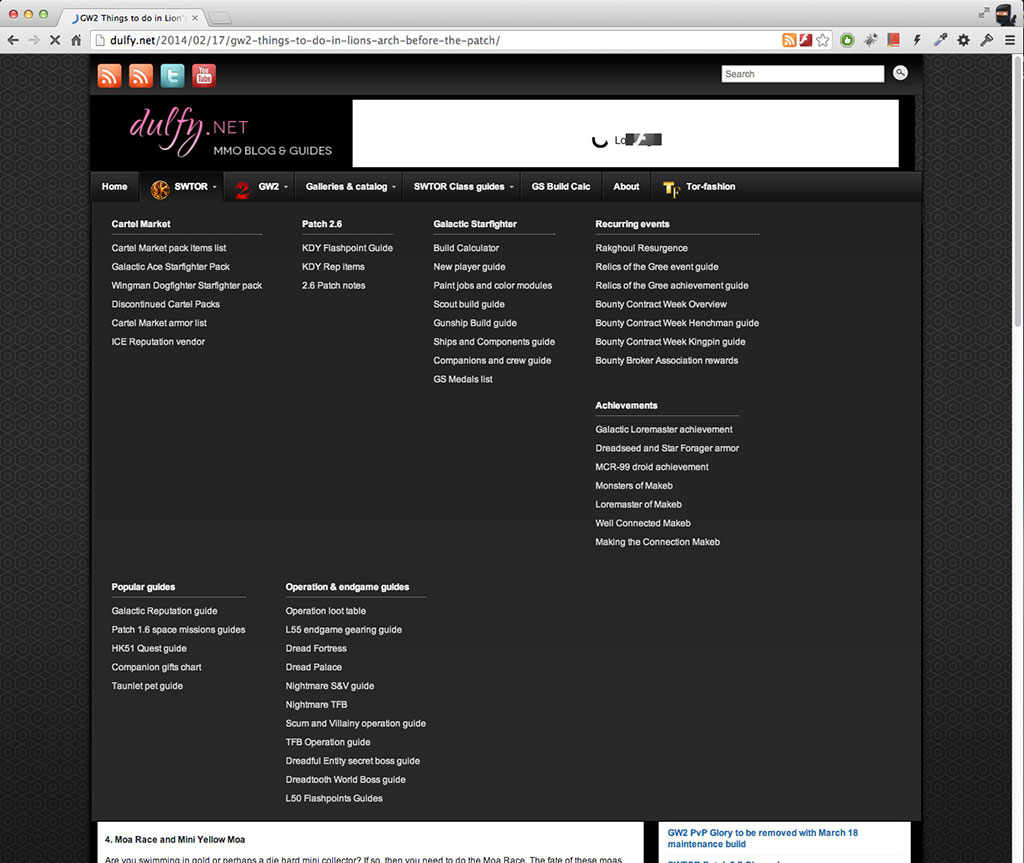
Task: Open Galactic Loremaster achievement link
Action: [x=664, y=429]
